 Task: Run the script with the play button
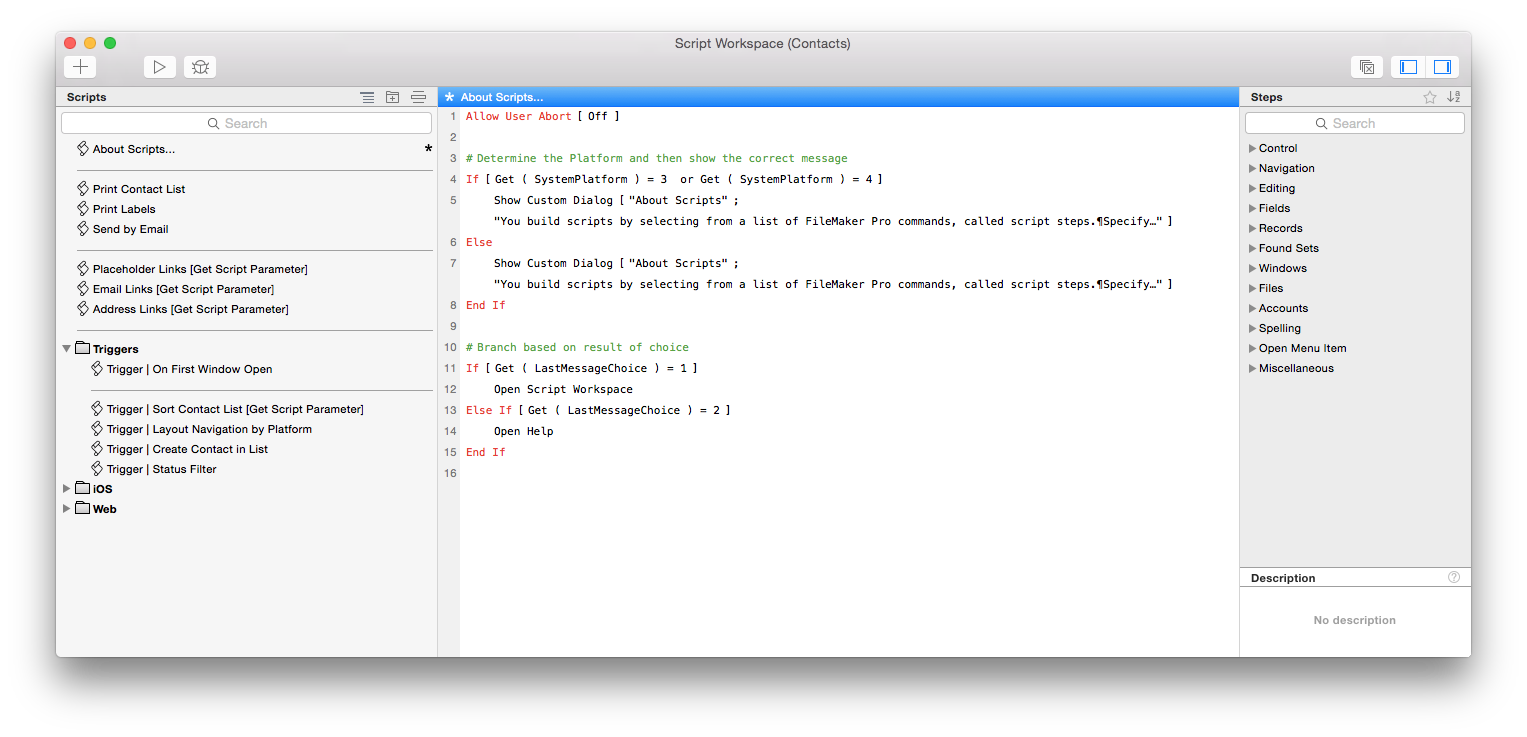(x=159, y=67)
